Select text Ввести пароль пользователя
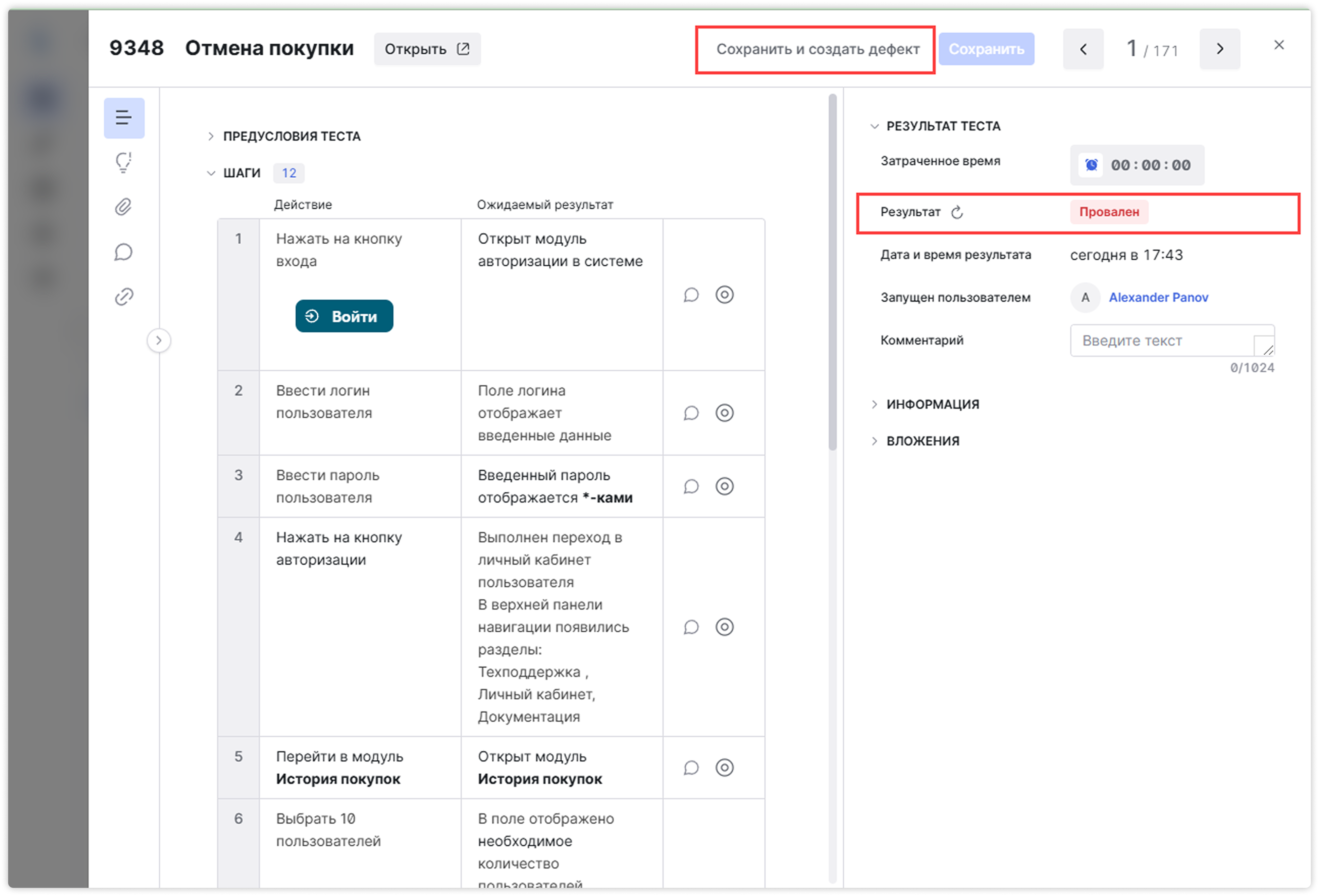This screenshot has width=1319, height=896. point(328,486)
